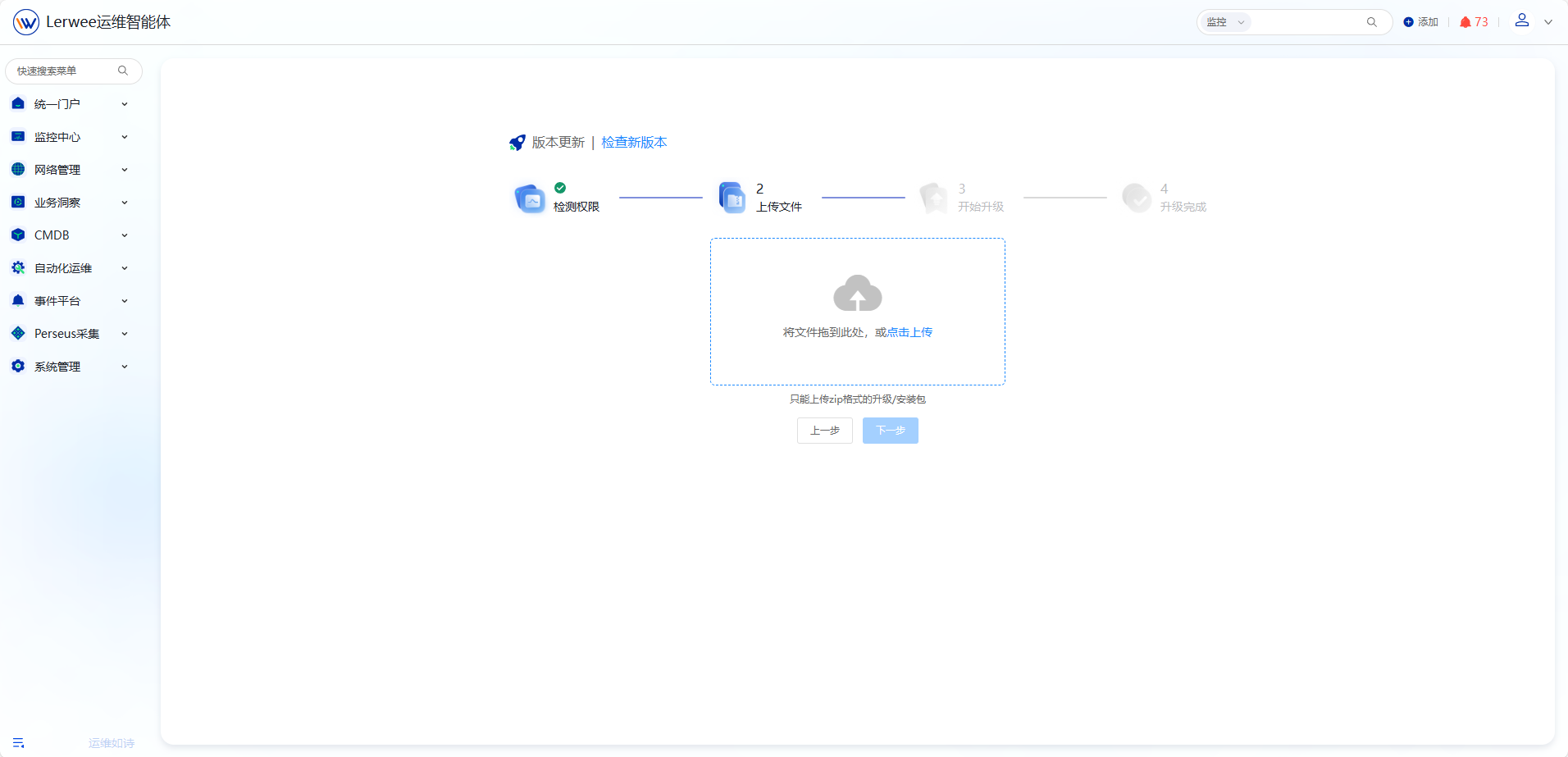The height and width of the screenshot is (757, 1568).
Task: Click the file drag-and-drop upload area
Action: [858, 312]
